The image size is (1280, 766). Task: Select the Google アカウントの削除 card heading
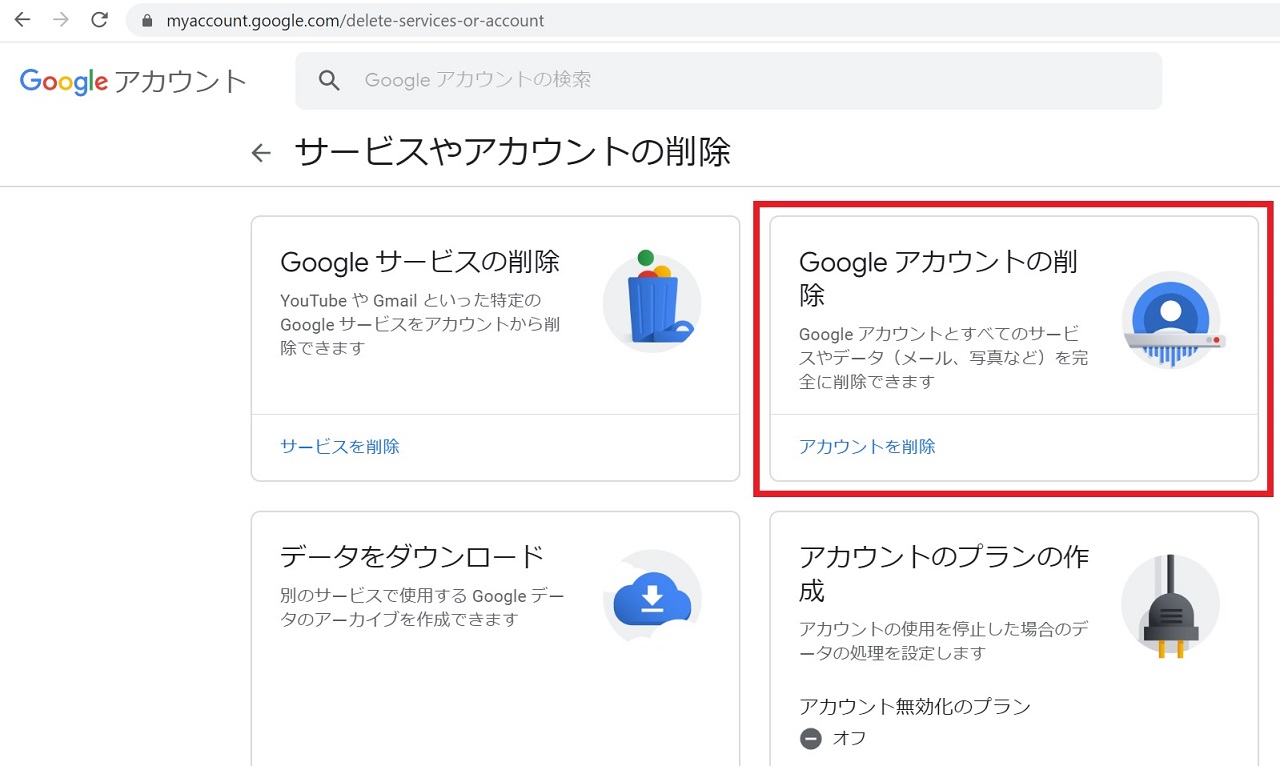[938, 278]
